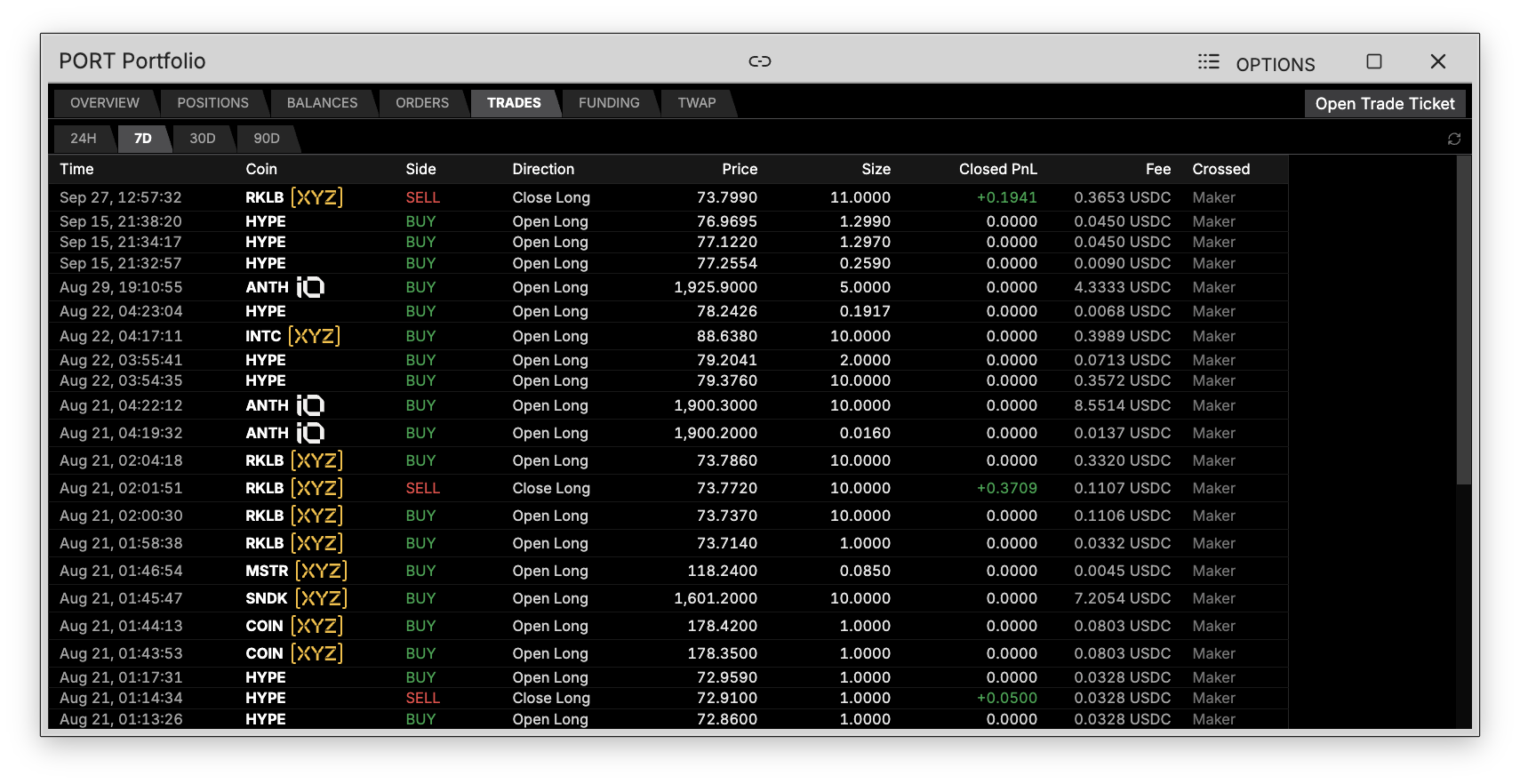
Task: Switch to the TWAP tab
Action: tap(697, 103)
